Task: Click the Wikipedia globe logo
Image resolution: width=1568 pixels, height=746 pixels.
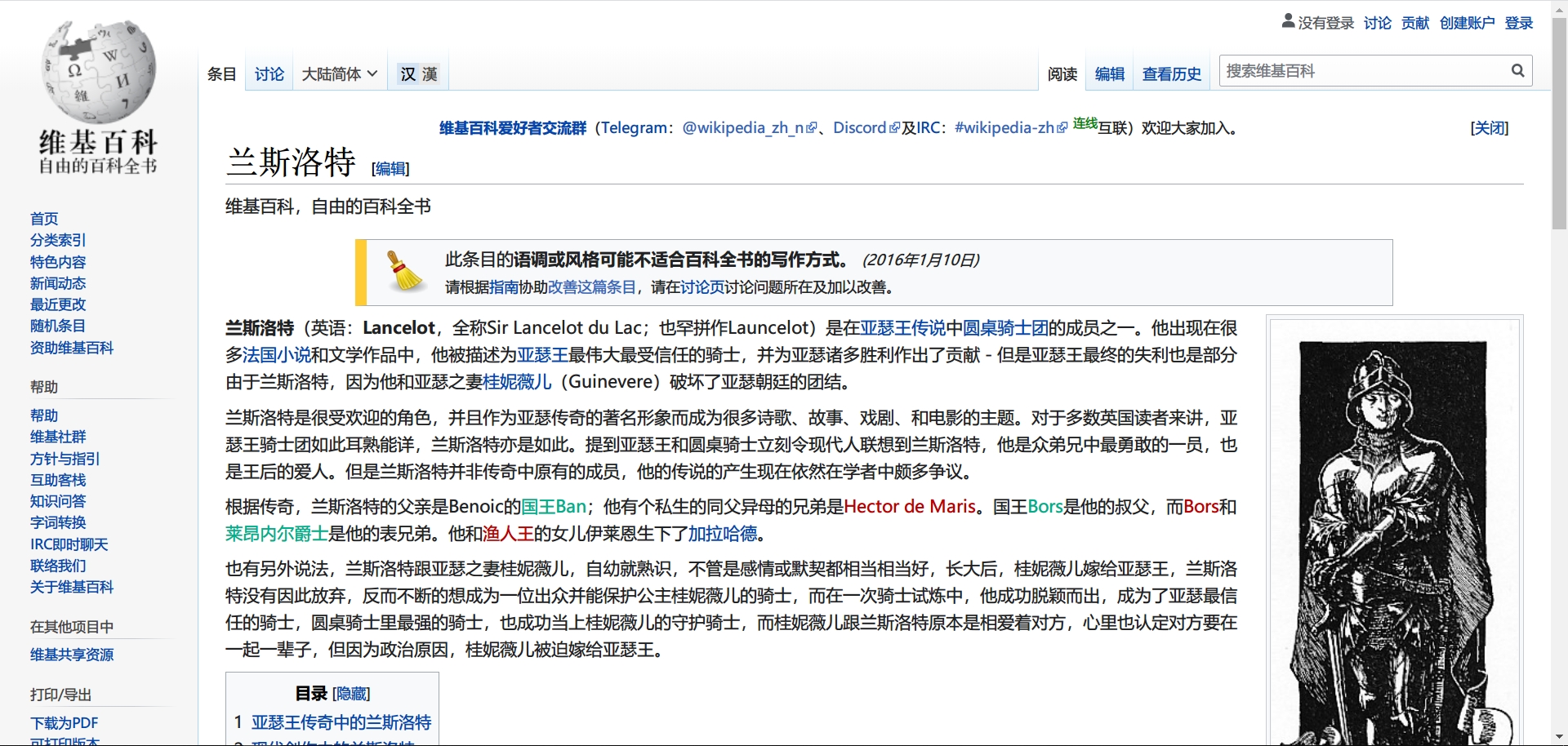Action: coord(98,72)
